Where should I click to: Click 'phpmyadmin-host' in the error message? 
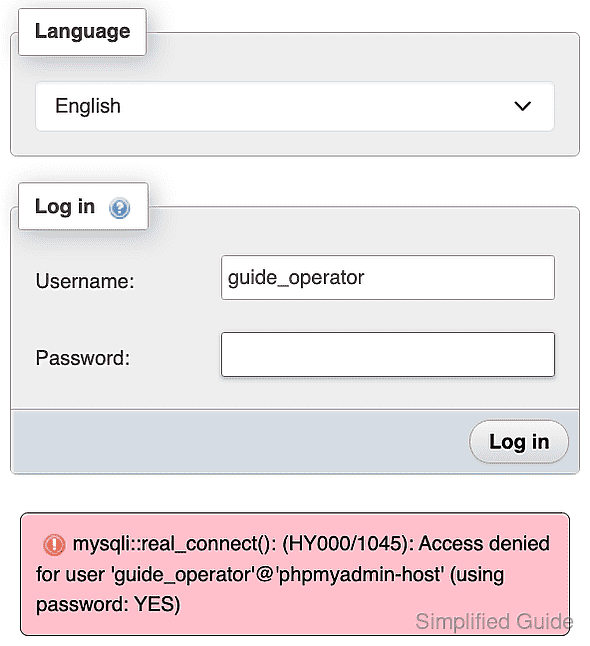point(362,574)
